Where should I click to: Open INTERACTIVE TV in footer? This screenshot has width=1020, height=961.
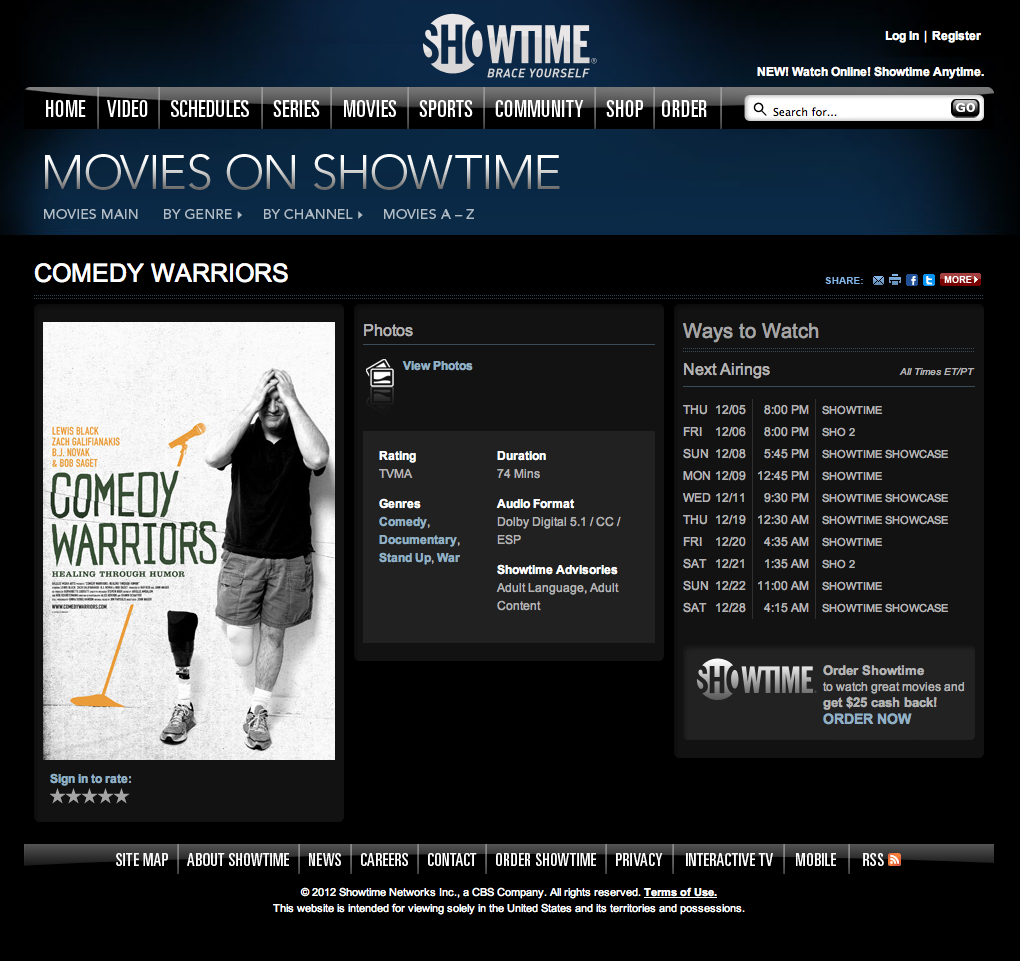729,859
